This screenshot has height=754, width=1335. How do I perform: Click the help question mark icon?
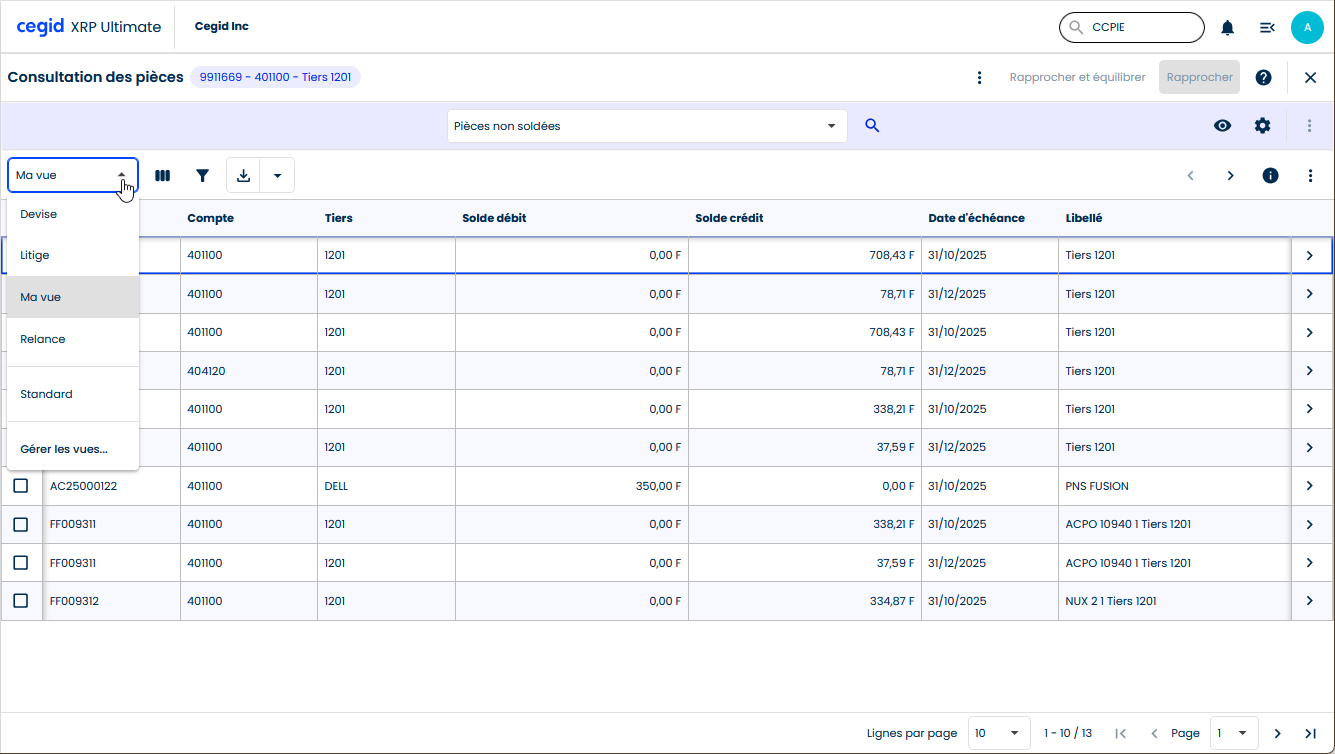[x=1263, y=77]
